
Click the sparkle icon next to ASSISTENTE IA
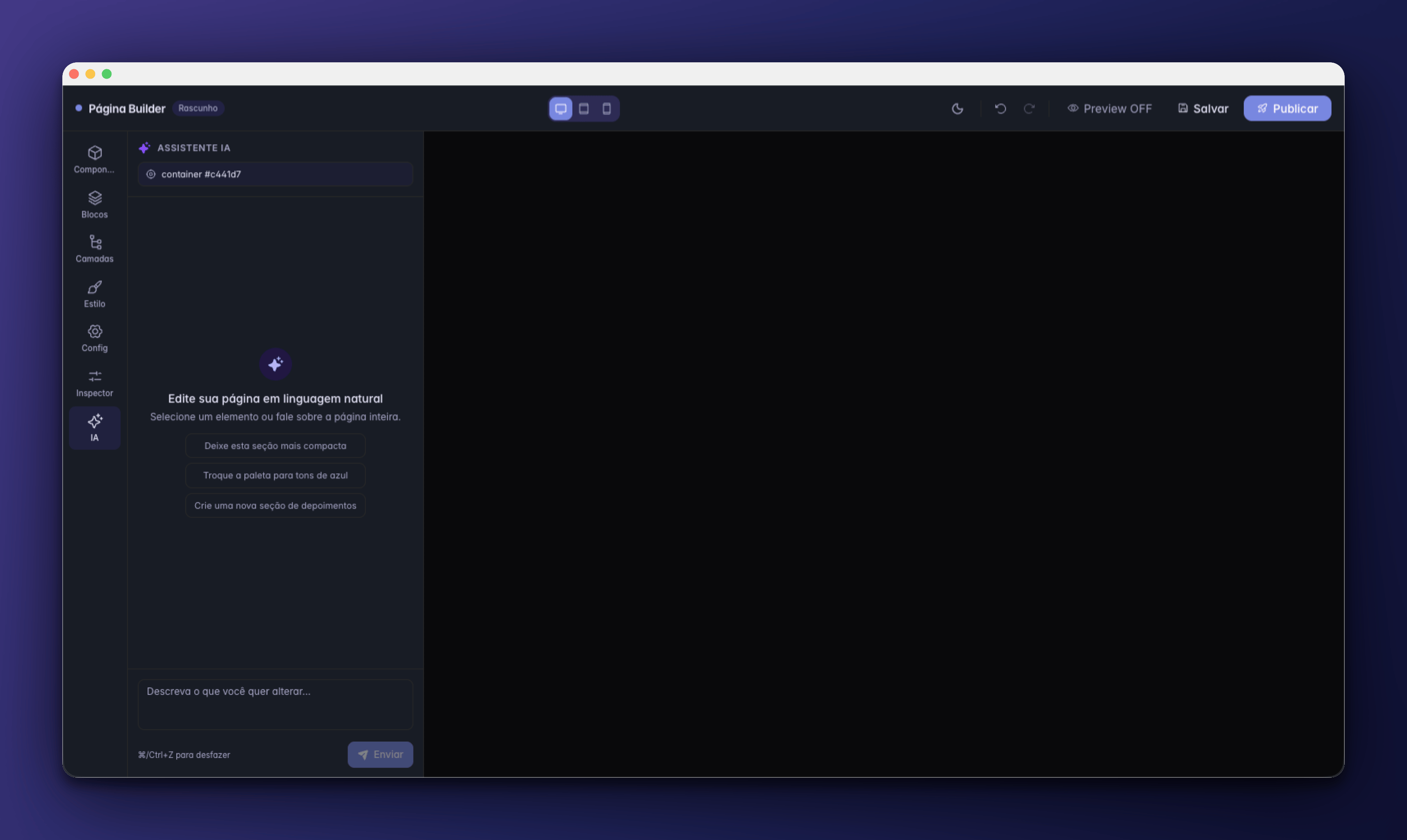pos(144,148)
